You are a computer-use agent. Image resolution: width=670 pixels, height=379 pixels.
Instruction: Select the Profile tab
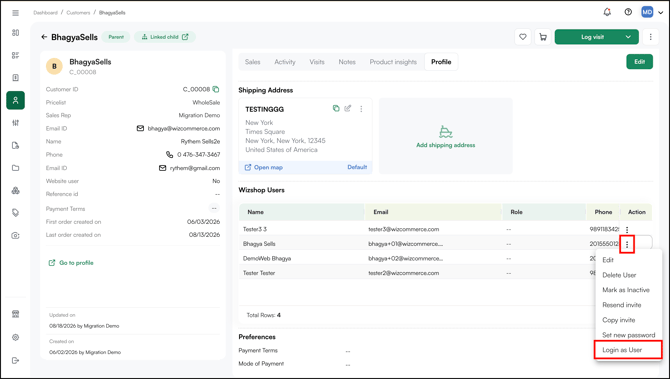441,62
